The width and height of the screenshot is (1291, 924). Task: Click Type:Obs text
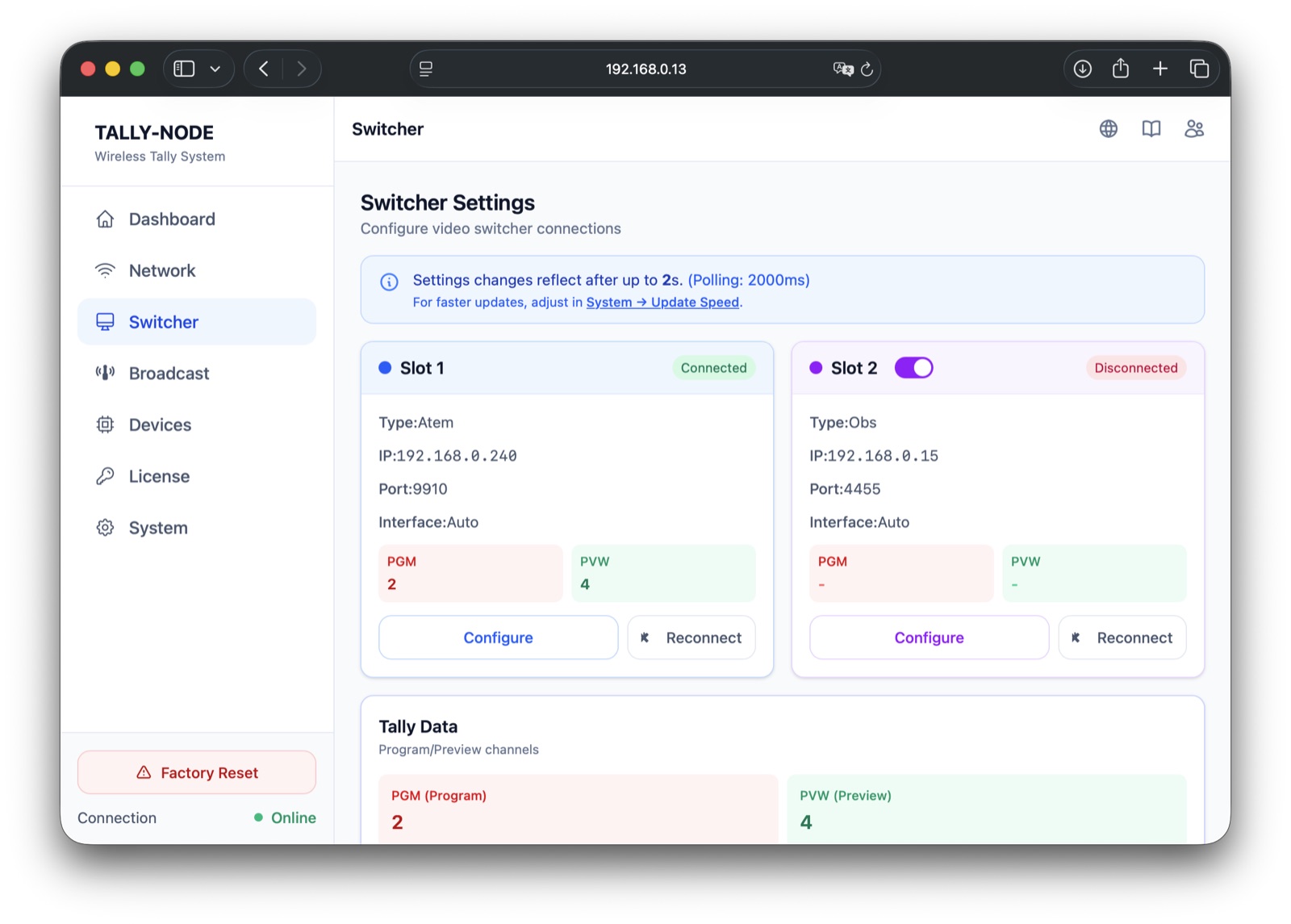tap(843, 423)
